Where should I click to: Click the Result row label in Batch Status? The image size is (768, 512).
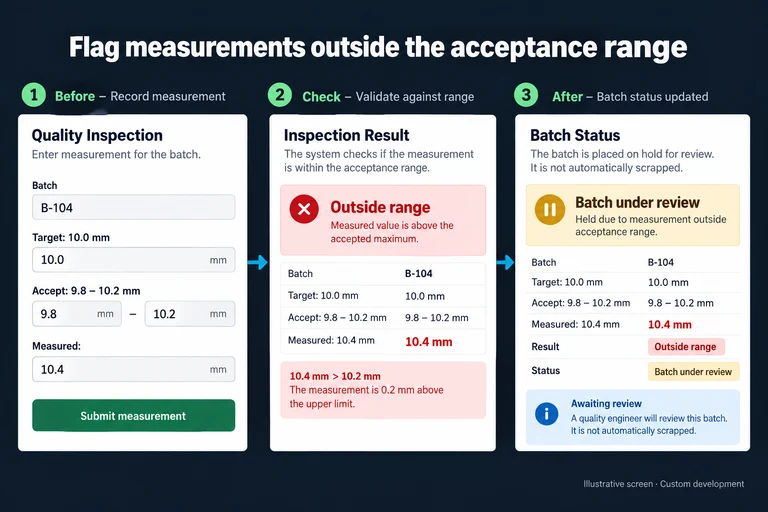tap(545, 346)
